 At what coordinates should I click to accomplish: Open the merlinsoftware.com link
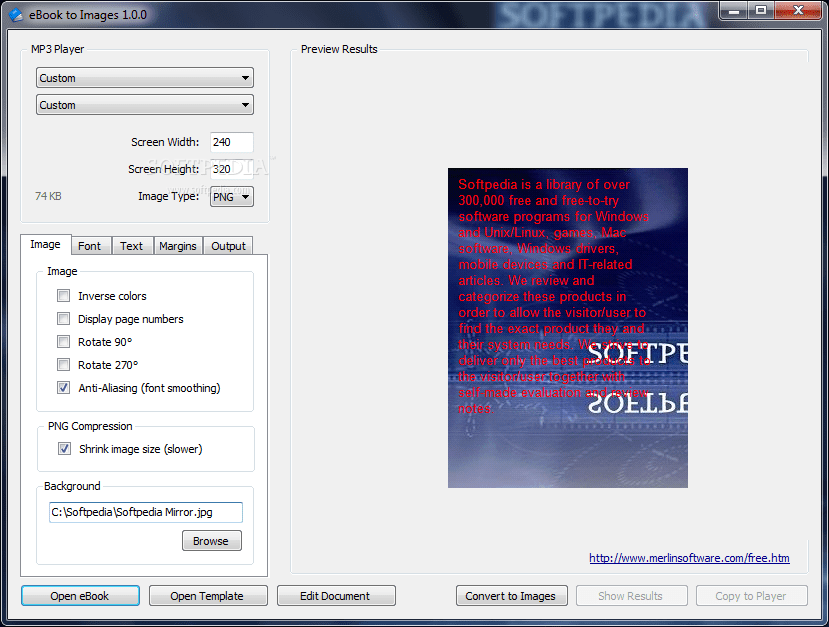coord(689,558)
